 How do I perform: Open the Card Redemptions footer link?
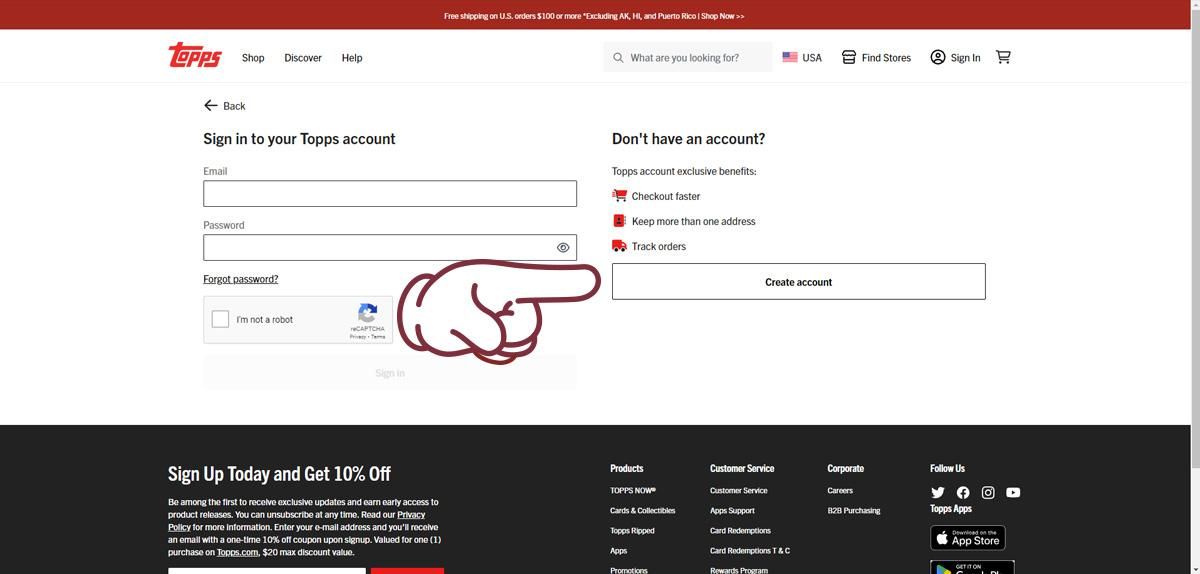(740, 531)
